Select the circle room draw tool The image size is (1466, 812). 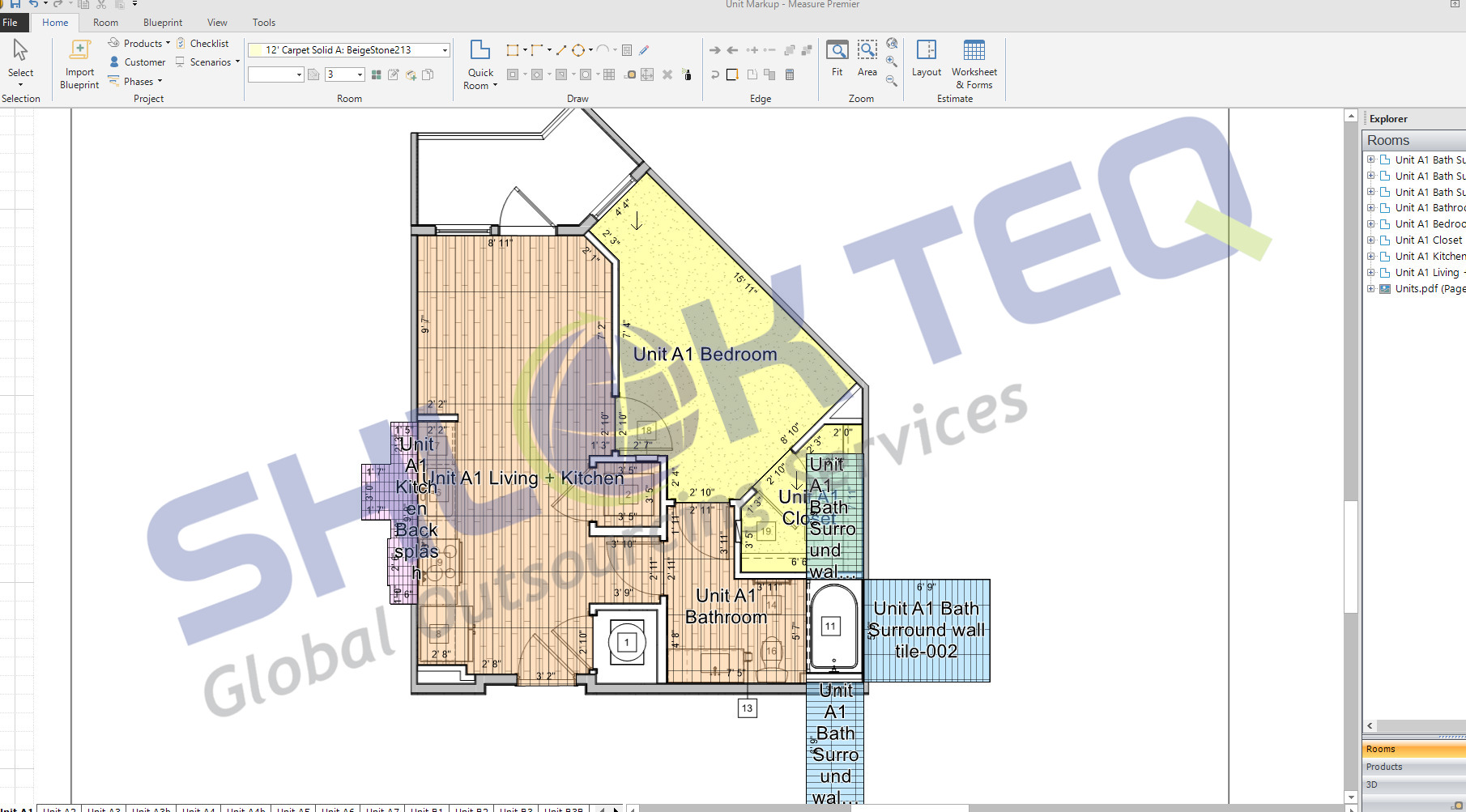pyautogui.click(x=578, y=50)
